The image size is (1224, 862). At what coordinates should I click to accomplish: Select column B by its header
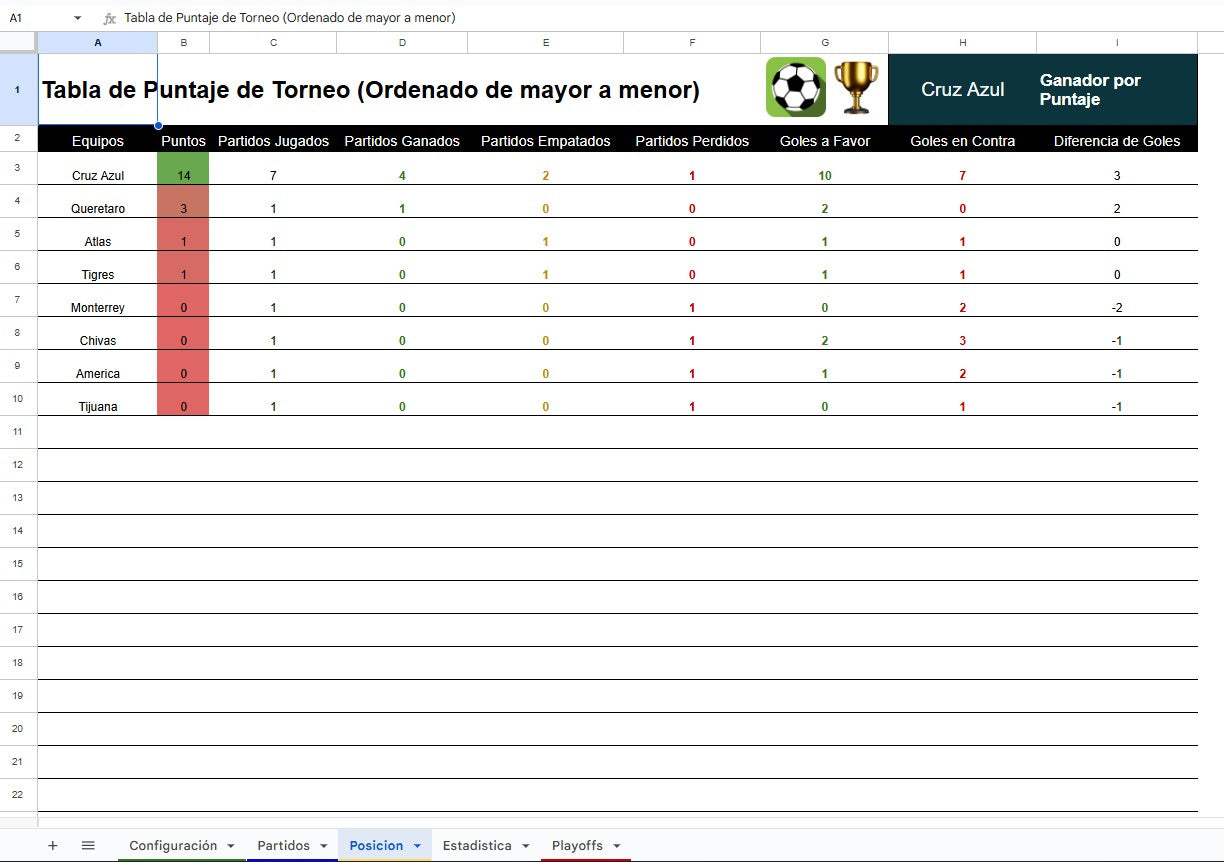(183, 41)
